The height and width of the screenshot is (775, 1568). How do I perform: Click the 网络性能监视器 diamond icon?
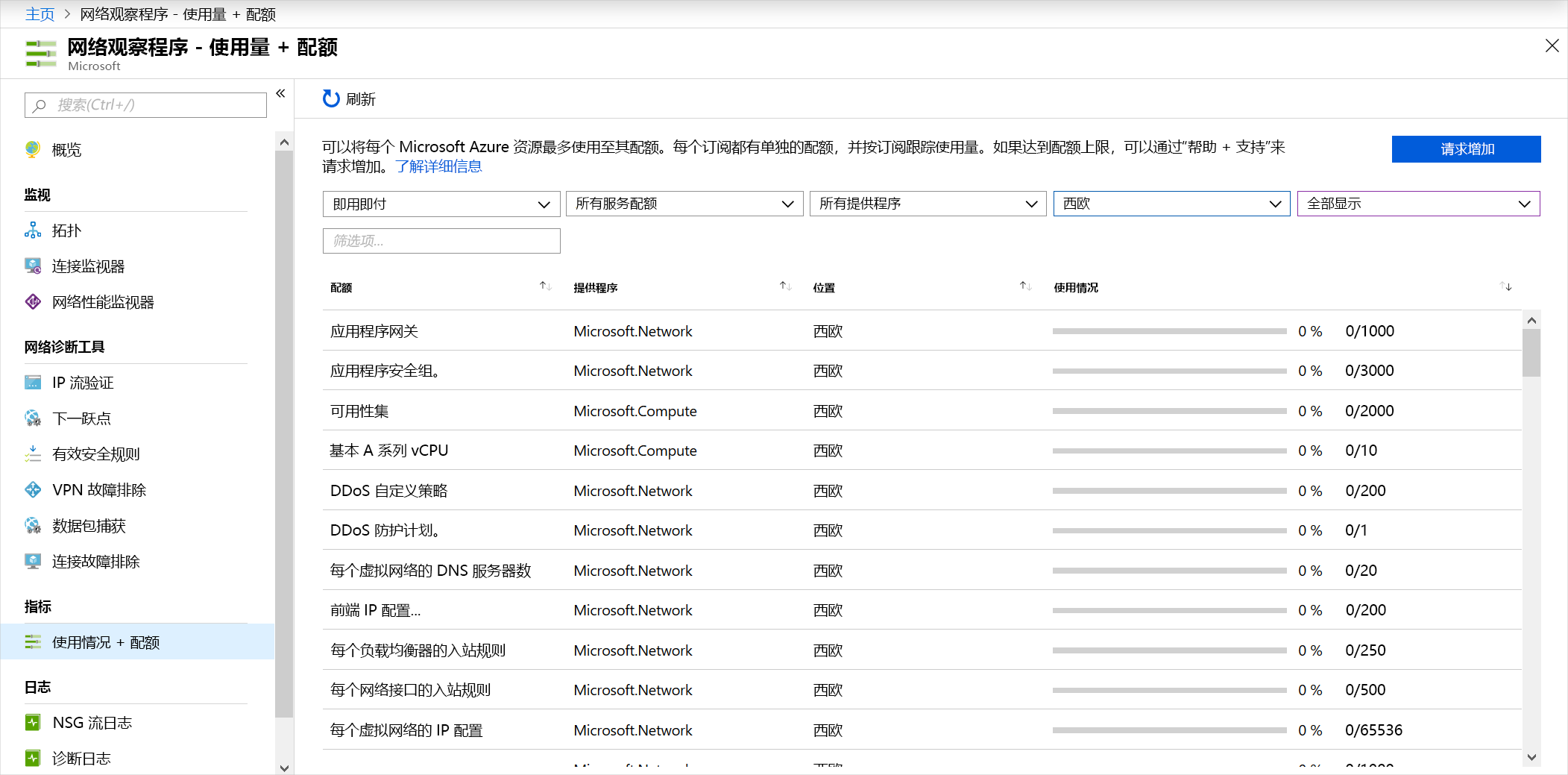(x=33, y=302)
